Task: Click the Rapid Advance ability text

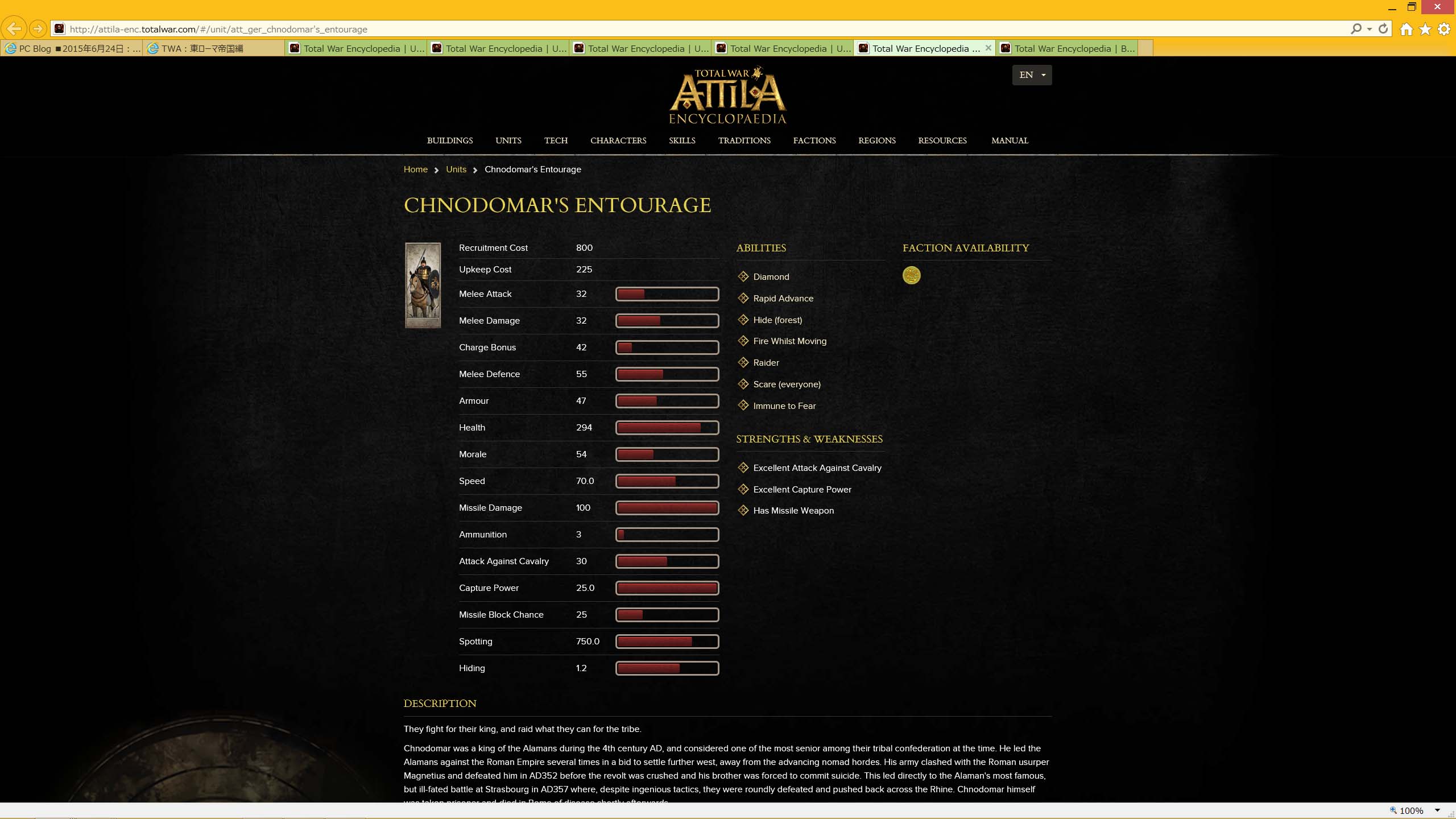Action: pyautogui.click(x=783, y=299)
